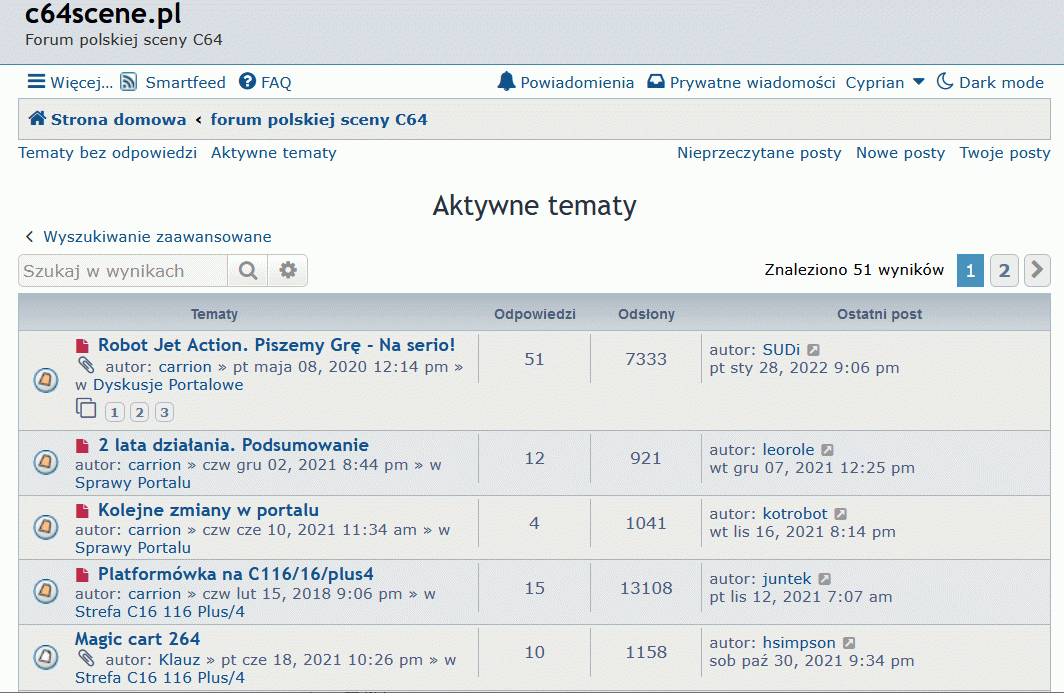Open Sprawy Portalu link under 2 lata działania
The width and height of the screenshot is (1064, 693).
coord(132,483)
